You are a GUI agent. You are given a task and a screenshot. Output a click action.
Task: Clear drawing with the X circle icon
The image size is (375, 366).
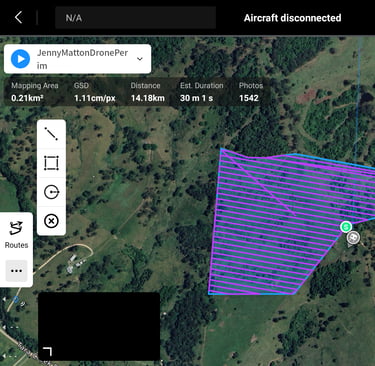pyautogui.click(x=51, y=221)
